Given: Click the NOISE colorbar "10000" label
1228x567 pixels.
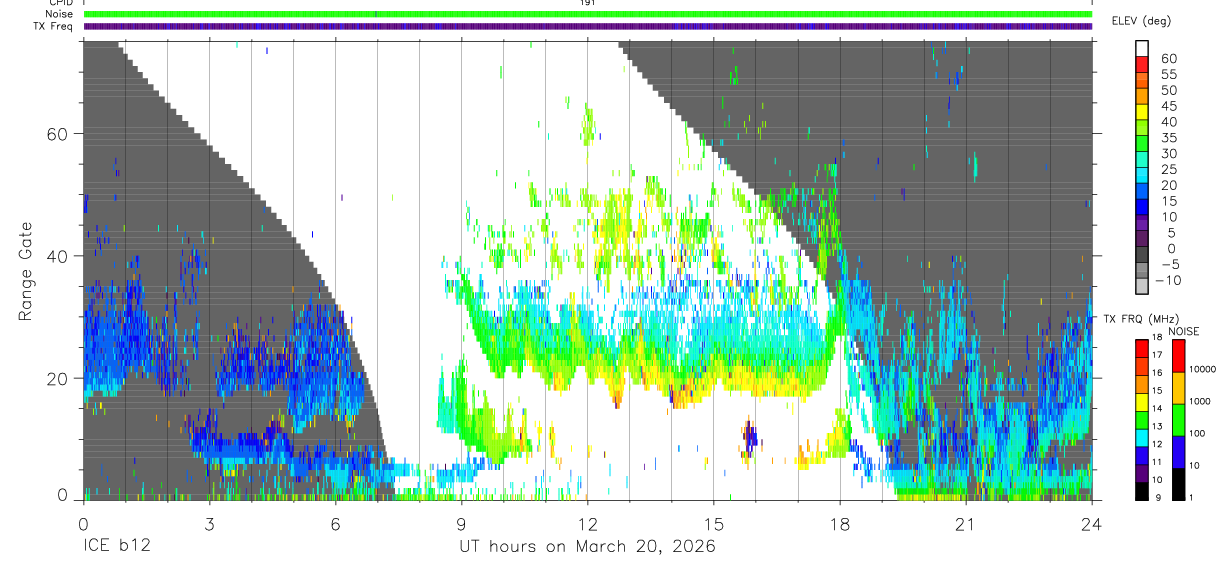Looking at the screenshot, I should point(1201,369).
